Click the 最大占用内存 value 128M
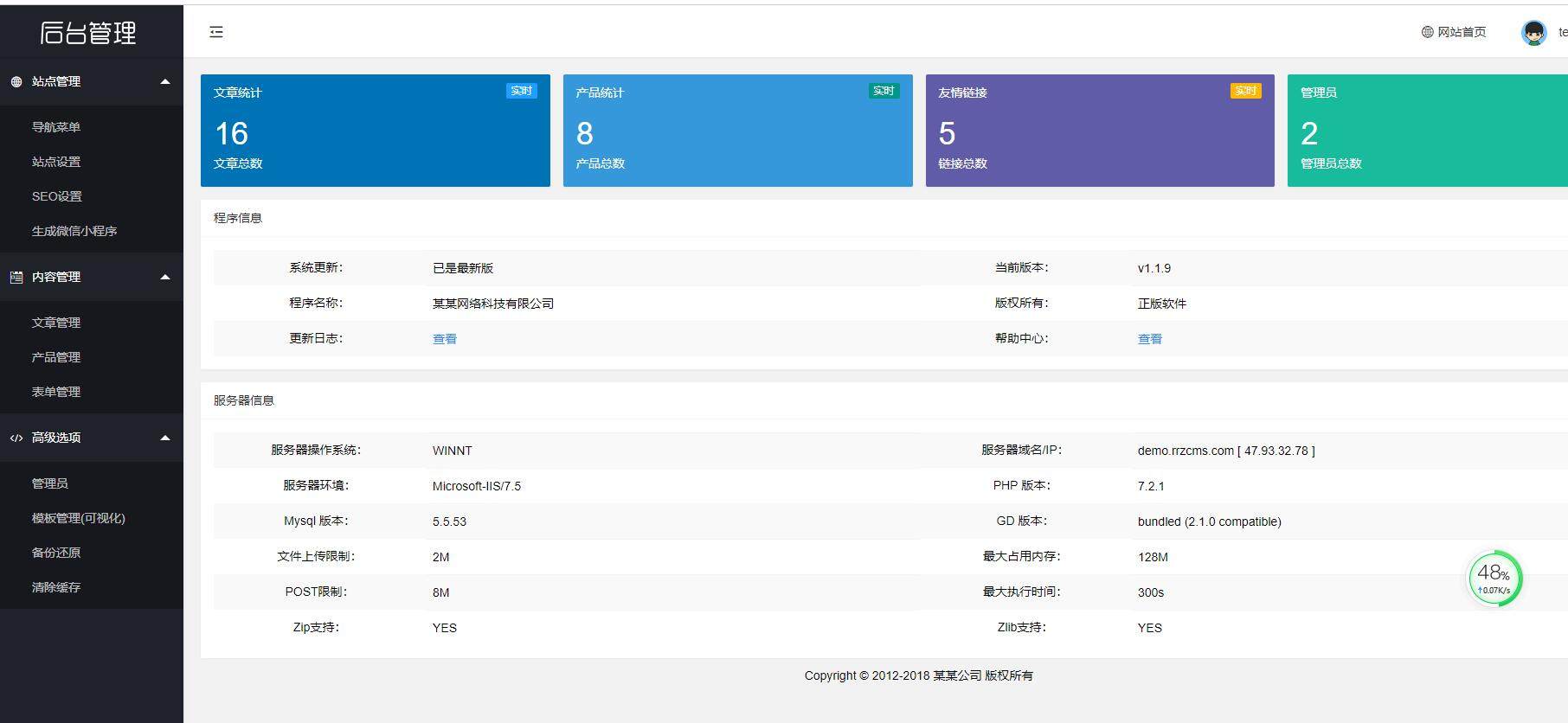 1153,557
